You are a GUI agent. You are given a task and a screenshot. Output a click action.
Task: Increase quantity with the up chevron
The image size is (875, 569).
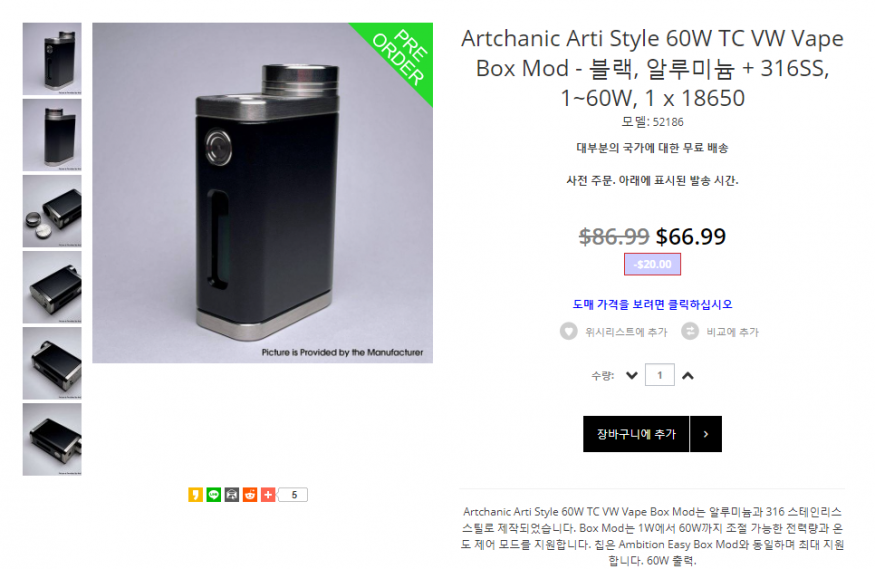pos(688,375)
